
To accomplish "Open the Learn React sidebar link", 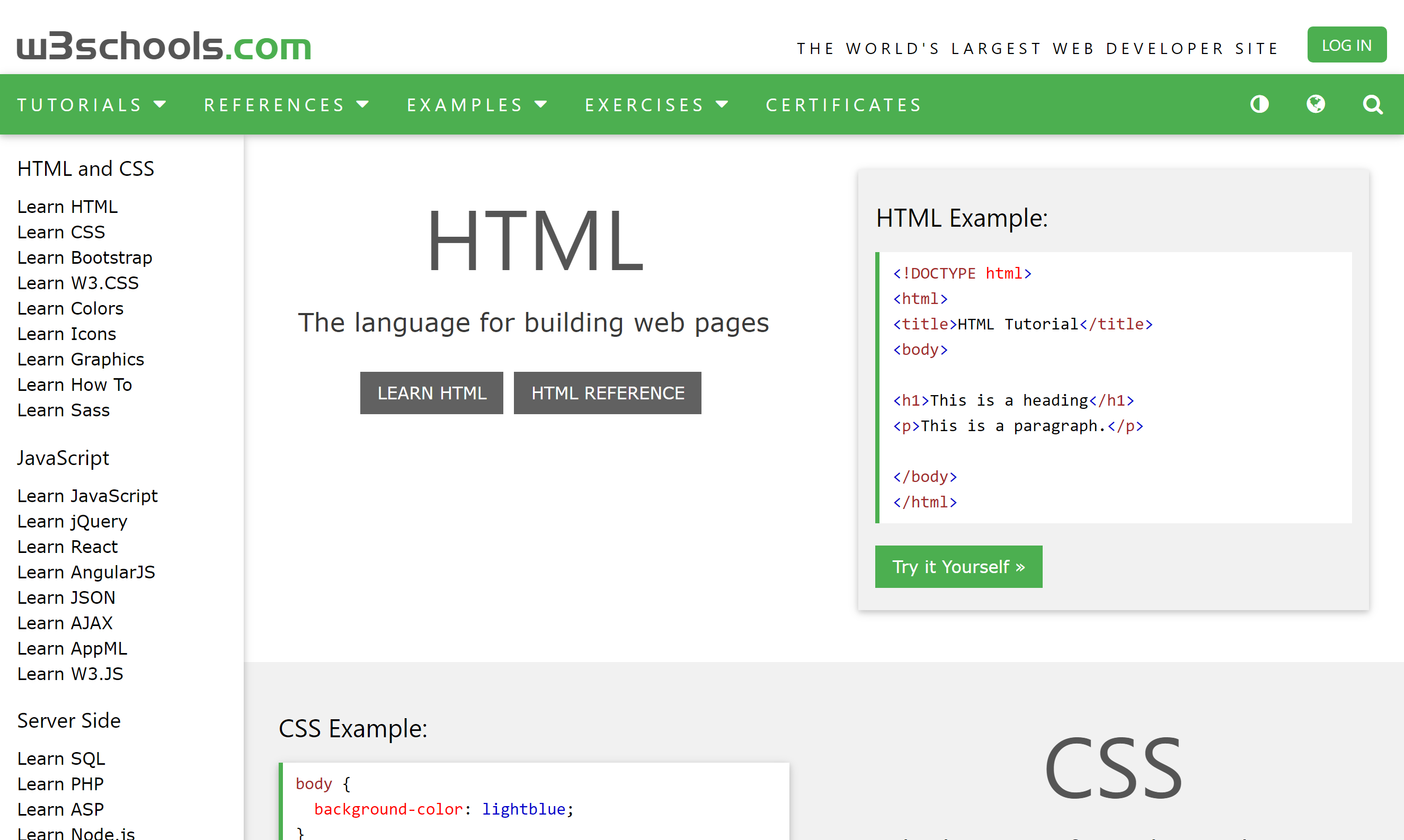I will 67,547.
